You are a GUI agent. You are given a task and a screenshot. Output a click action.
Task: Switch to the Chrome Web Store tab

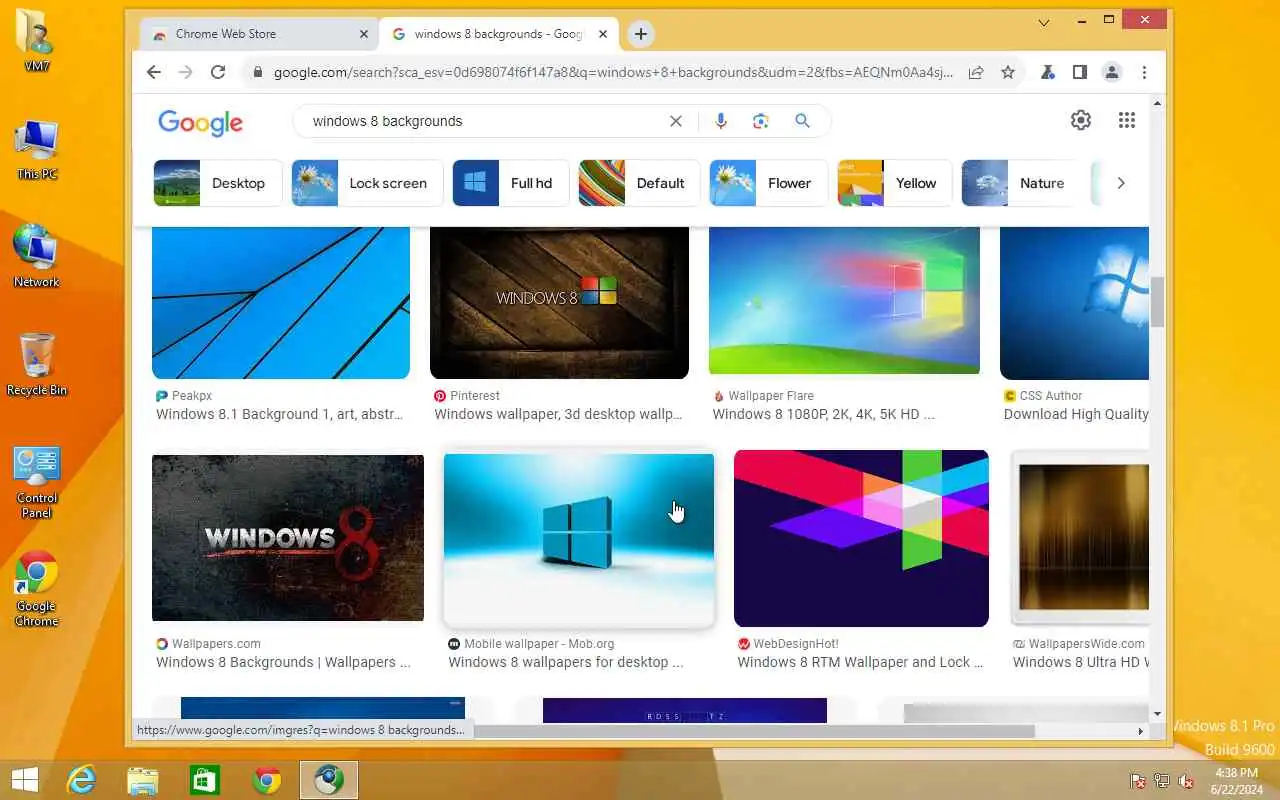point(258,34)
